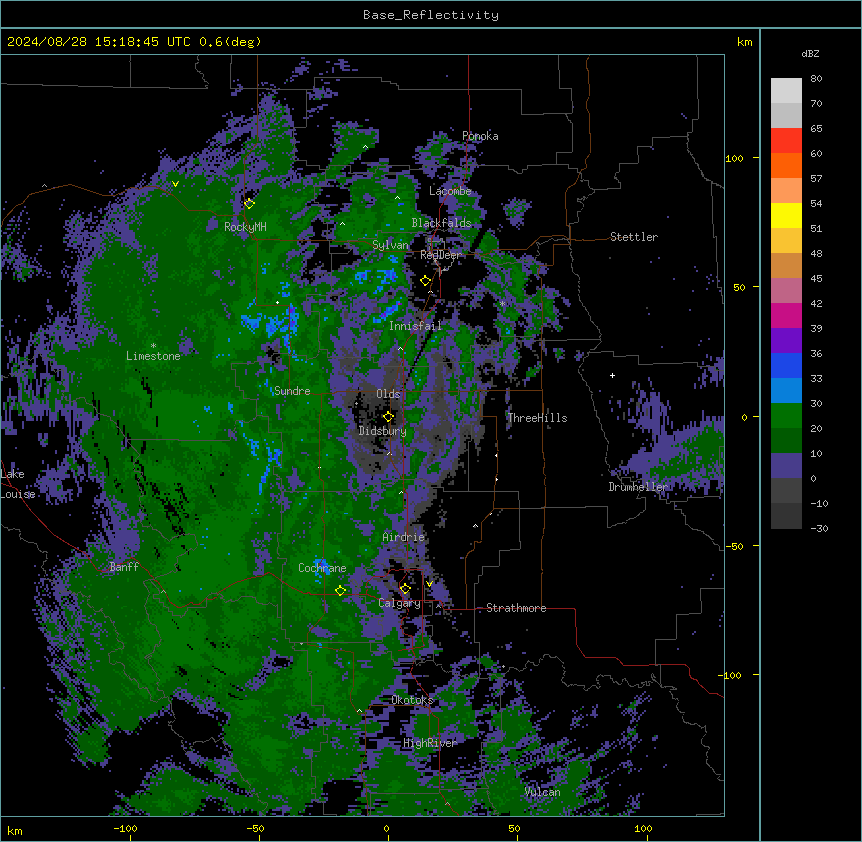This screenshot has width=862, height=842.
Task: Select the pink-mauve 42-45 dBZ swatch
Action: click(x=786, y=291)
